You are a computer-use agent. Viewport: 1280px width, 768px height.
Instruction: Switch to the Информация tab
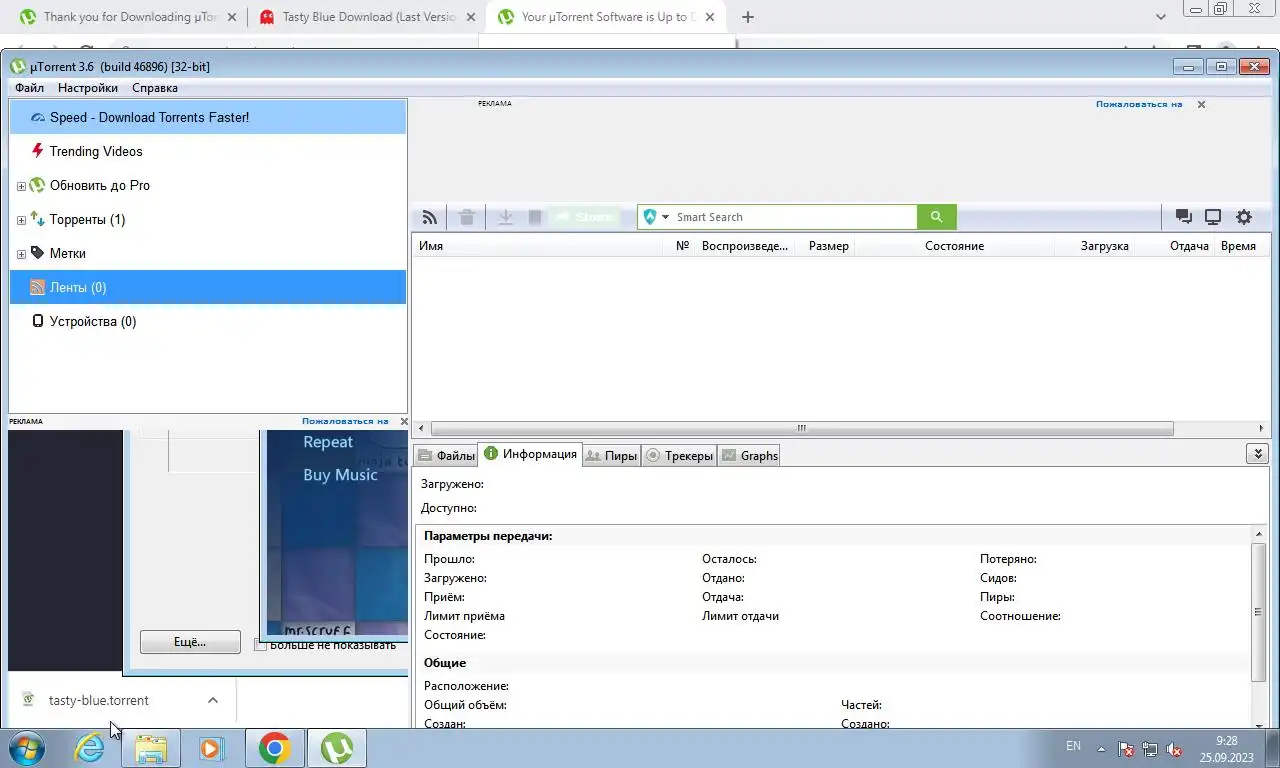tap(530, 454)
